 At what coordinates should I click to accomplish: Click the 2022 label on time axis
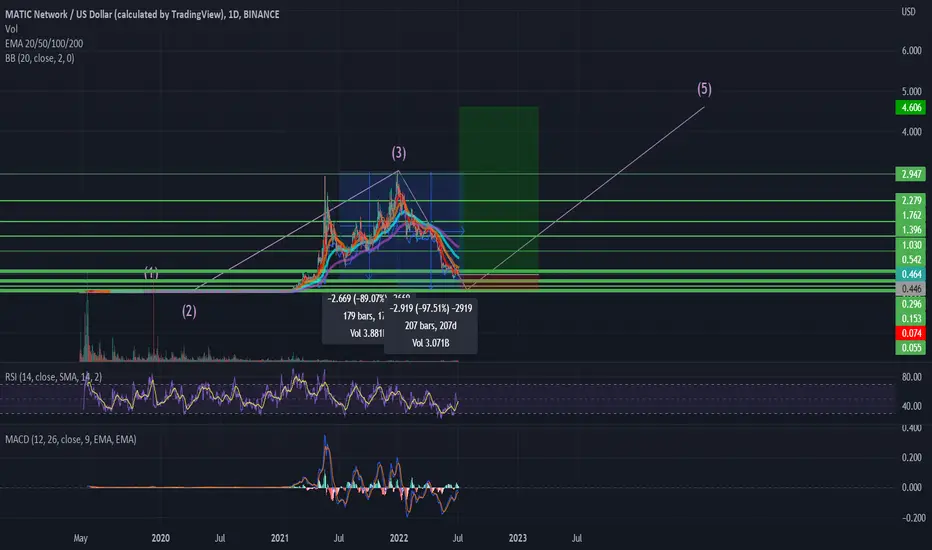(399, 538)
